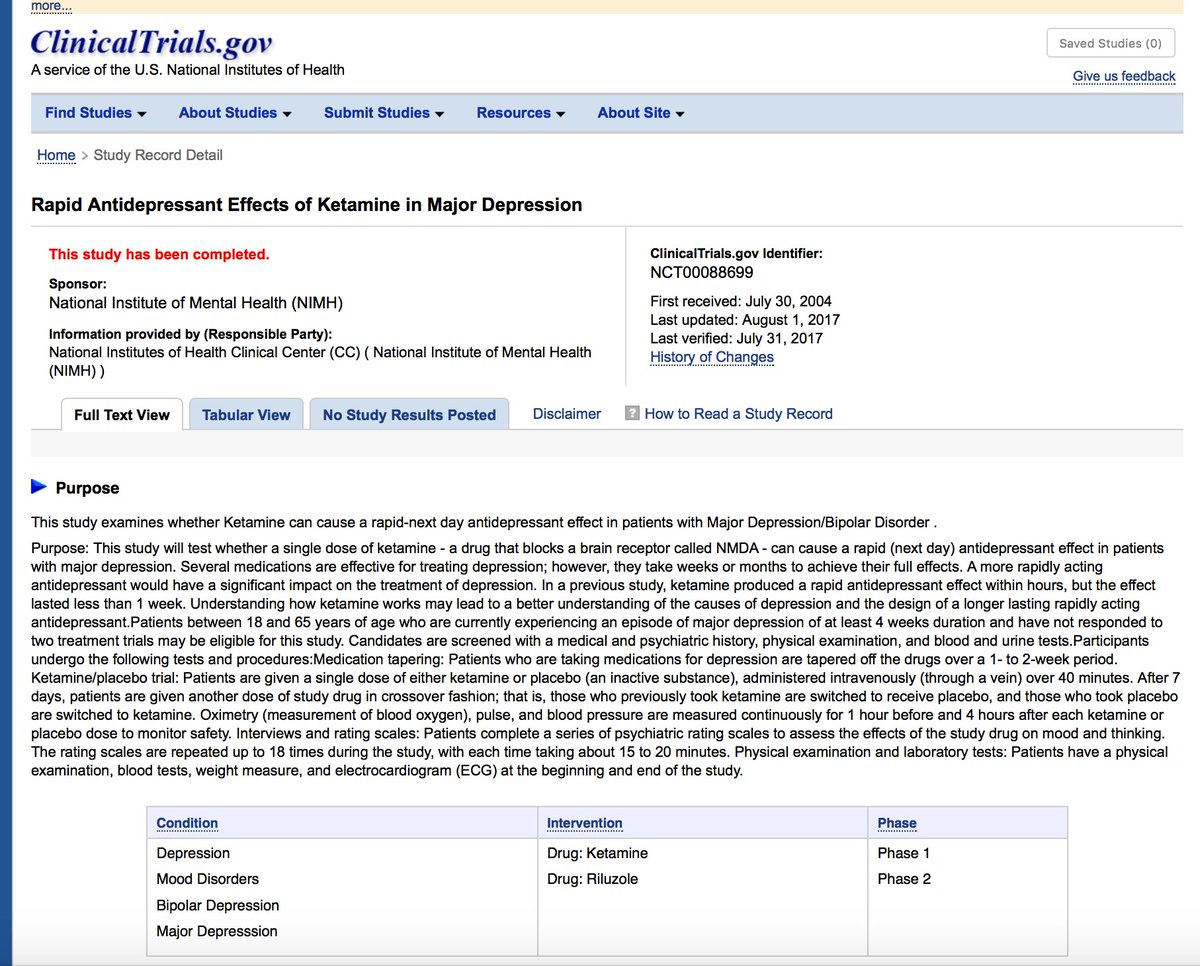Click 'First received: July 30, 2004' text
This screenshot has width=1200, height=966.
point(741,301)
